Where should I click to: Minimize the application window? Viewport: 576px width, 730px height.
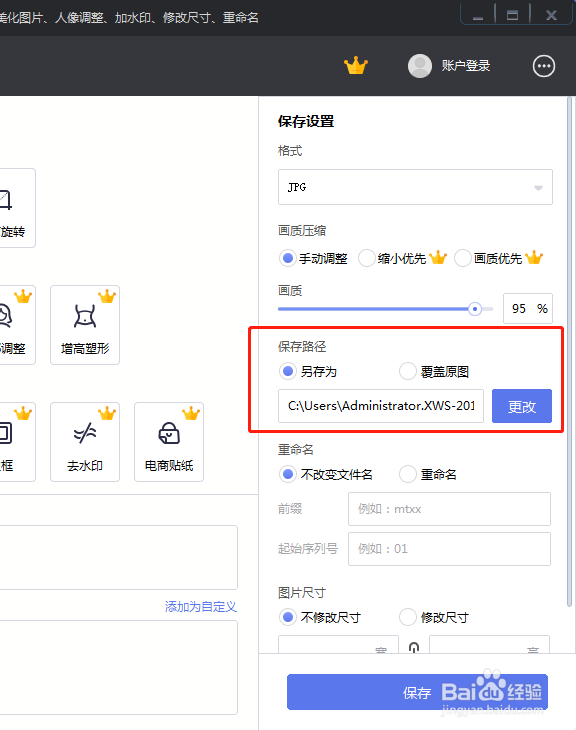[x=478, y=16]
